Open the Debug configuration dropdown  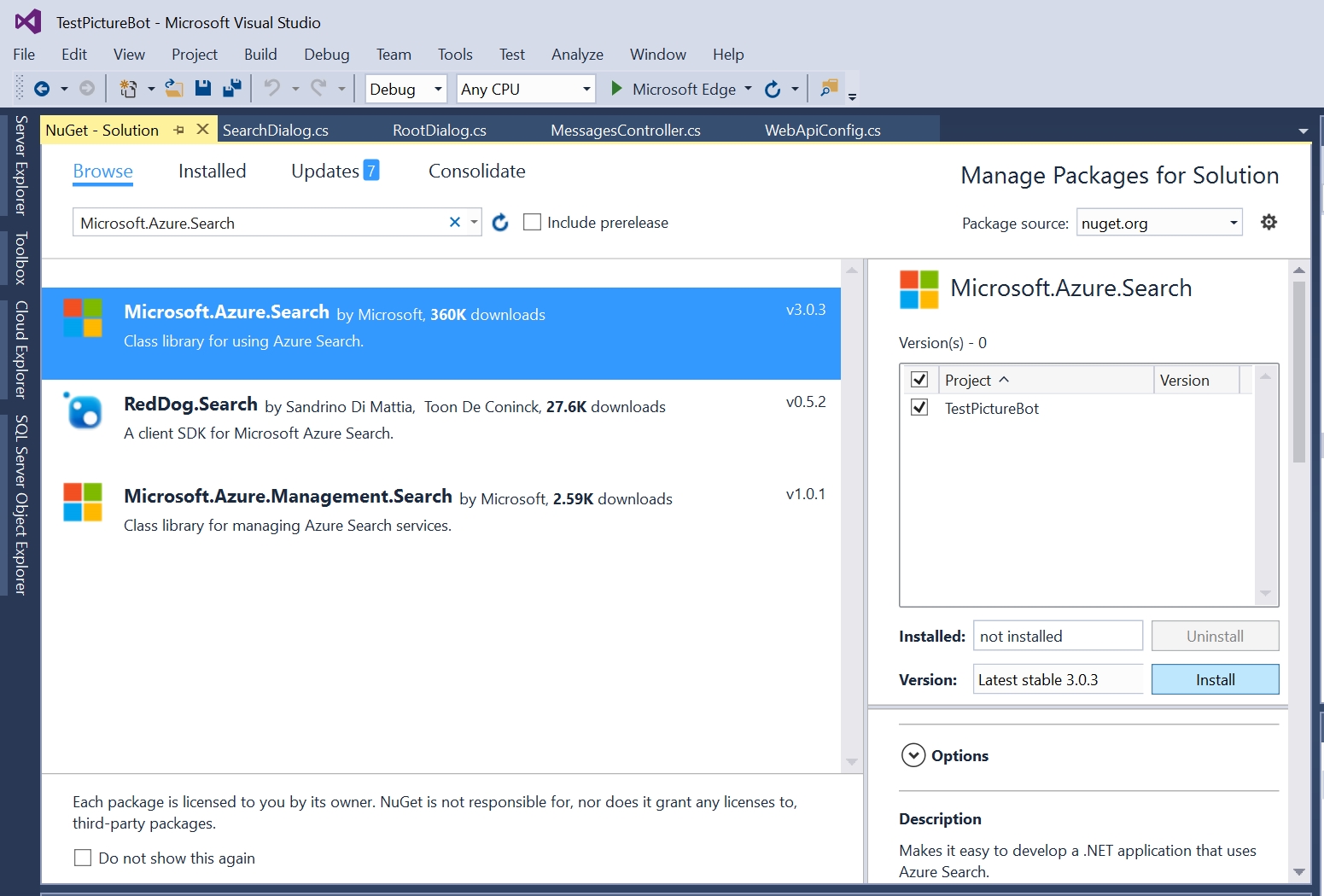(405, 89)
